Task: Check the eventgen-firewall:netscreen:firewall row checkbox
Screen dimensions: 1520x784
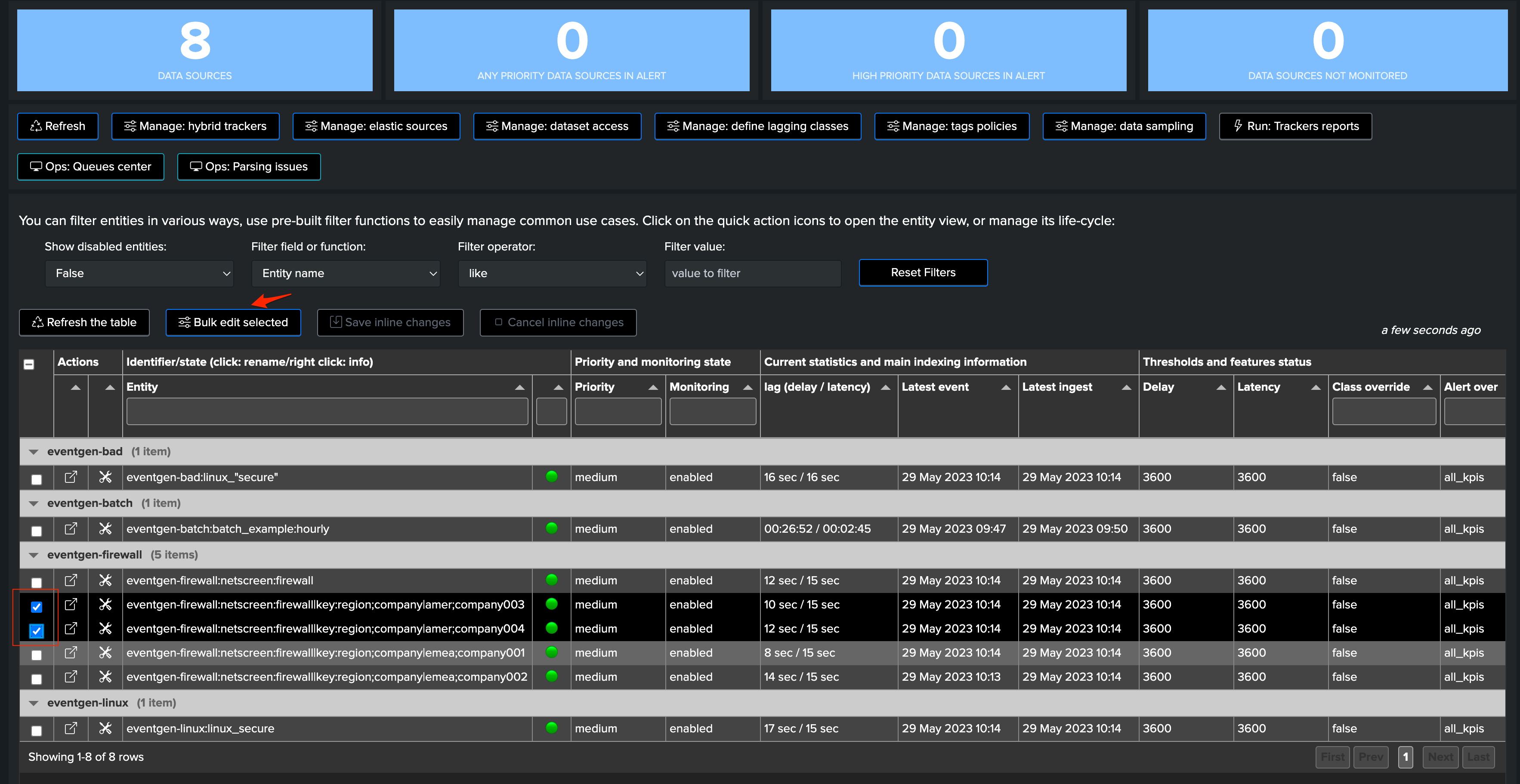Action: pyautogui.click(x=37, y=583)
